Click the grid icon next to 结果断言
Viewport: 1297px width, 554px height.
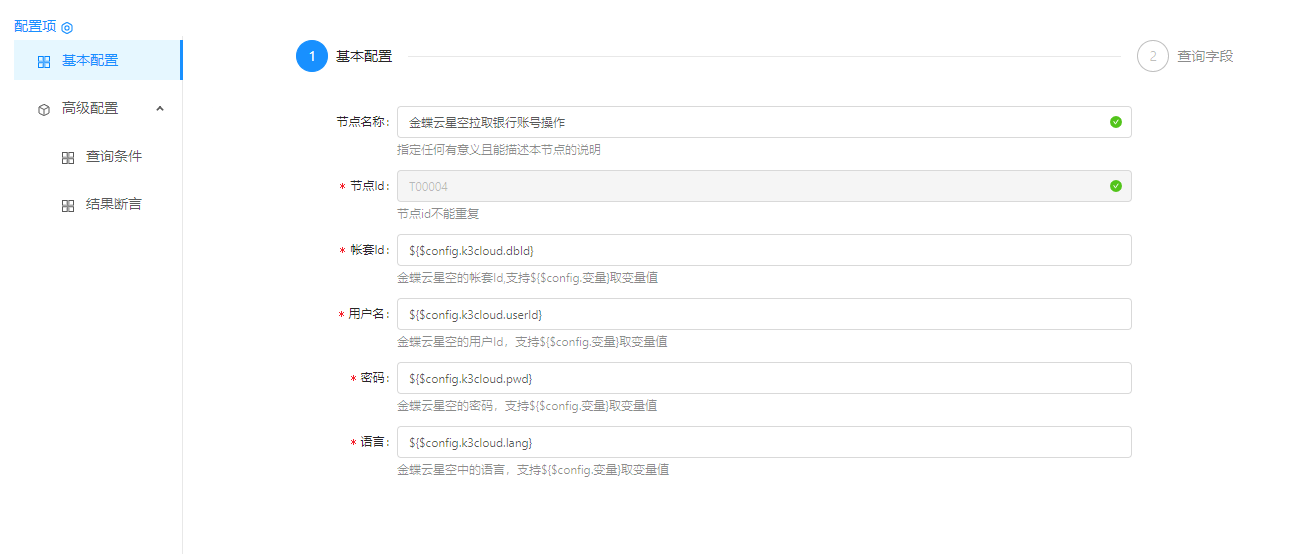tap(68, 205)
